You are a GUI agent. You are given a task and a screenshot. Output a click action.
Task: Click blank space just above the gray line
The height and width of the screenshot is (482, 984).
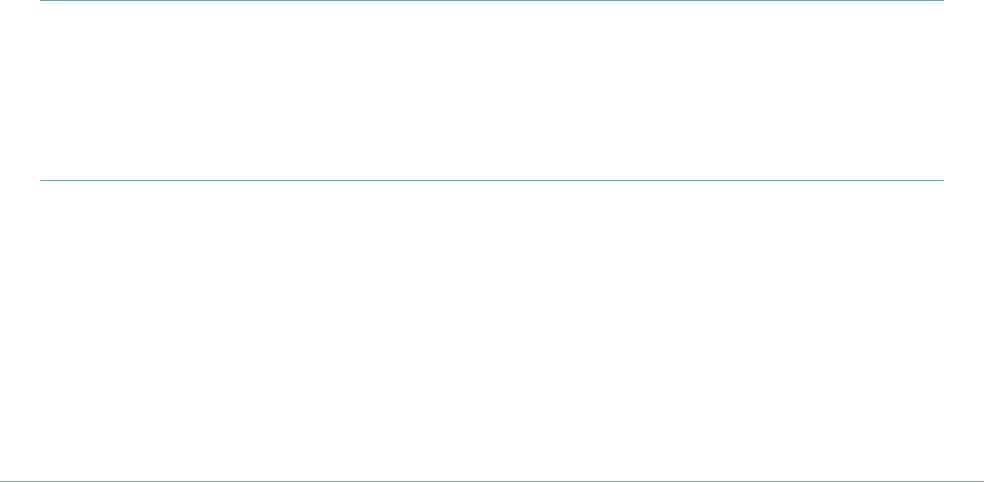coord(492,468)
